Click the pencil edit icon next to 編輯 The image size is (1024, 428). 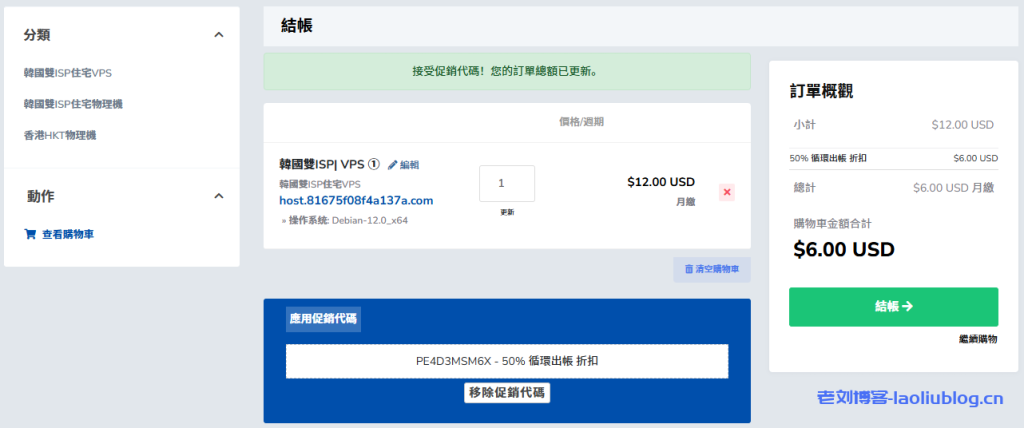[392, 165]
